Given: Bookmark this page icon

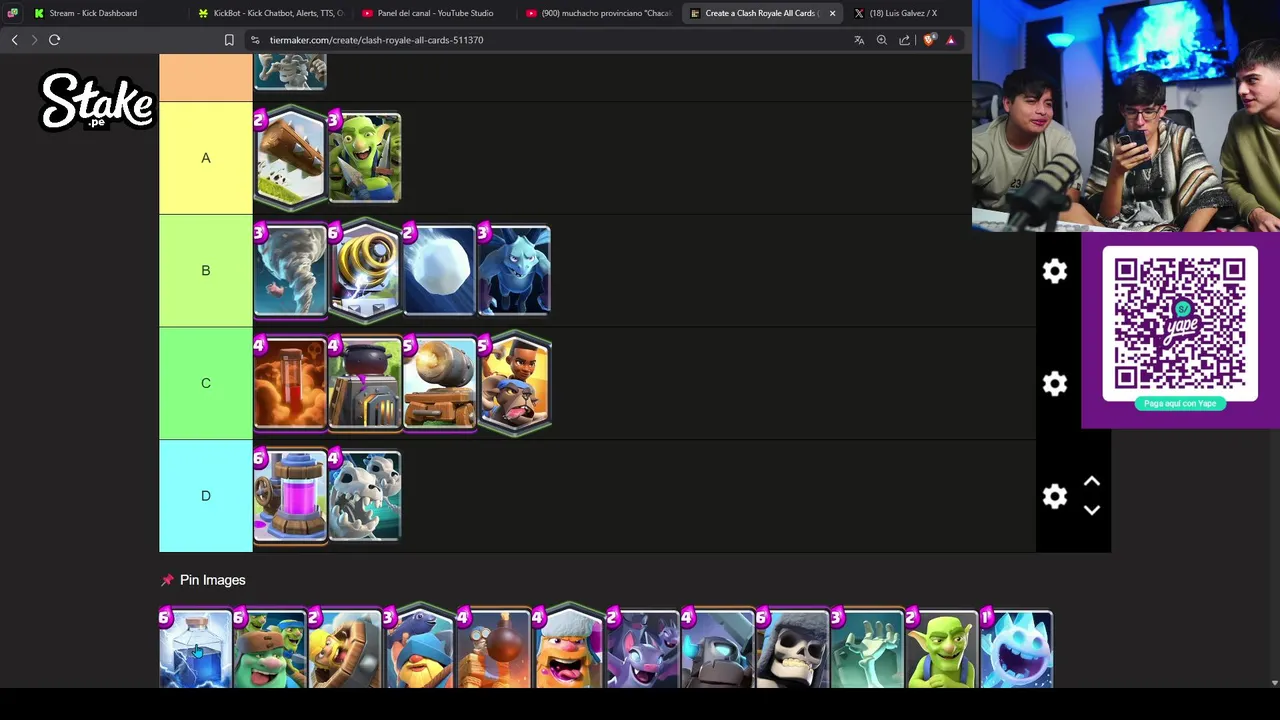Looking at the screenshot, I should (229, 40).
